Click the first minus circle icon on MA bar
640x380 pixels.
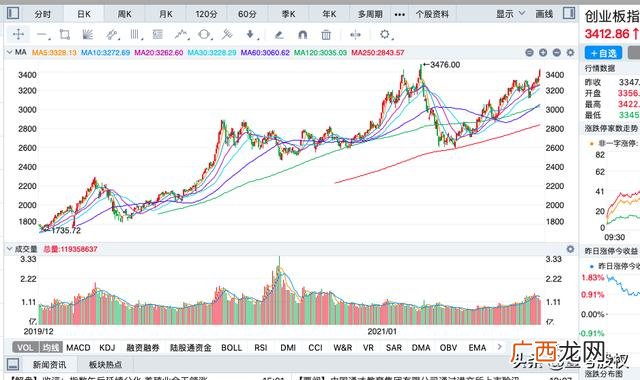point(529,52)
